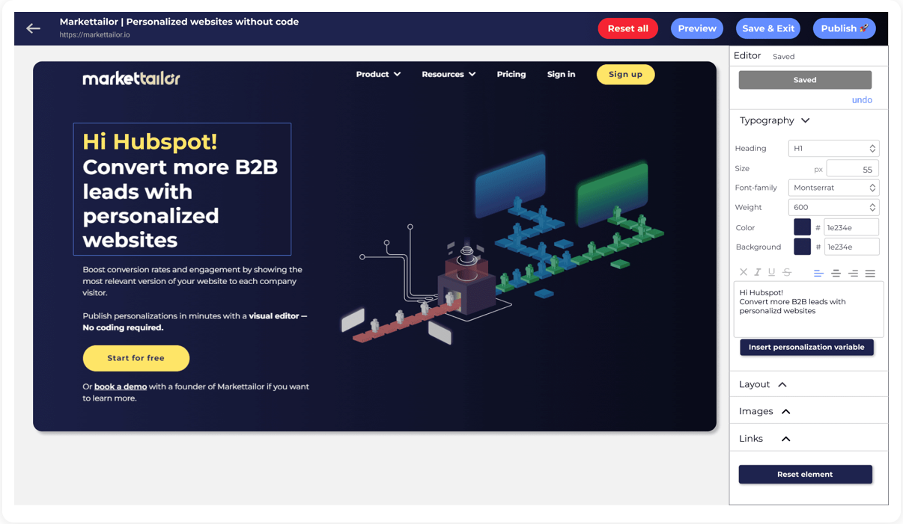Image resolution: width=904 pixels, height=524 pixels.
Task: Click the grey Saved button
Action: [805, 80]
